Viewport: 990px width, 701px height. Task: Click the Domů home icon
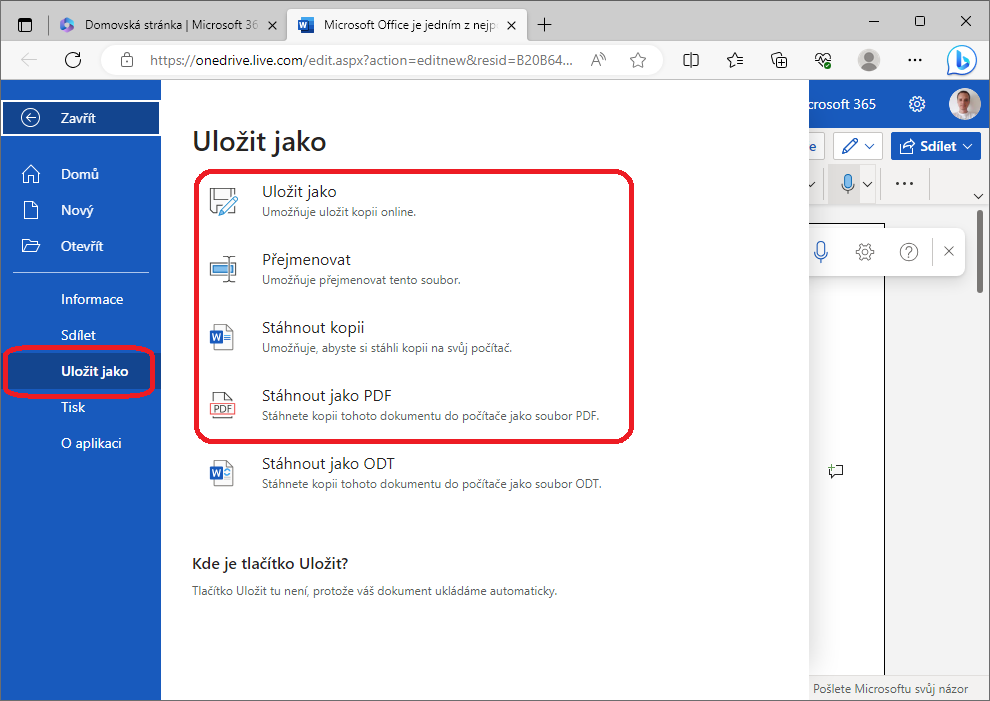point(30,174)
